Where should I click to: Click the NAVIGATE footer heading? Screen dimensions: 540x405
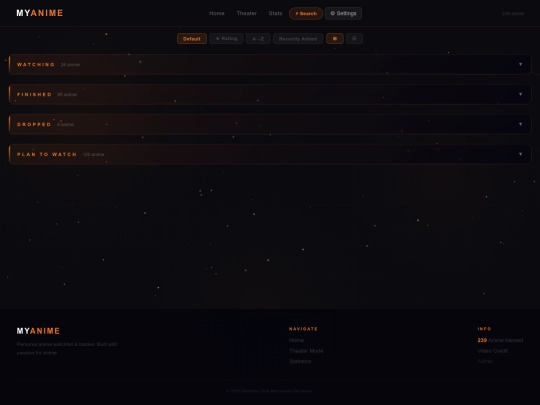[x=303, y=329]
